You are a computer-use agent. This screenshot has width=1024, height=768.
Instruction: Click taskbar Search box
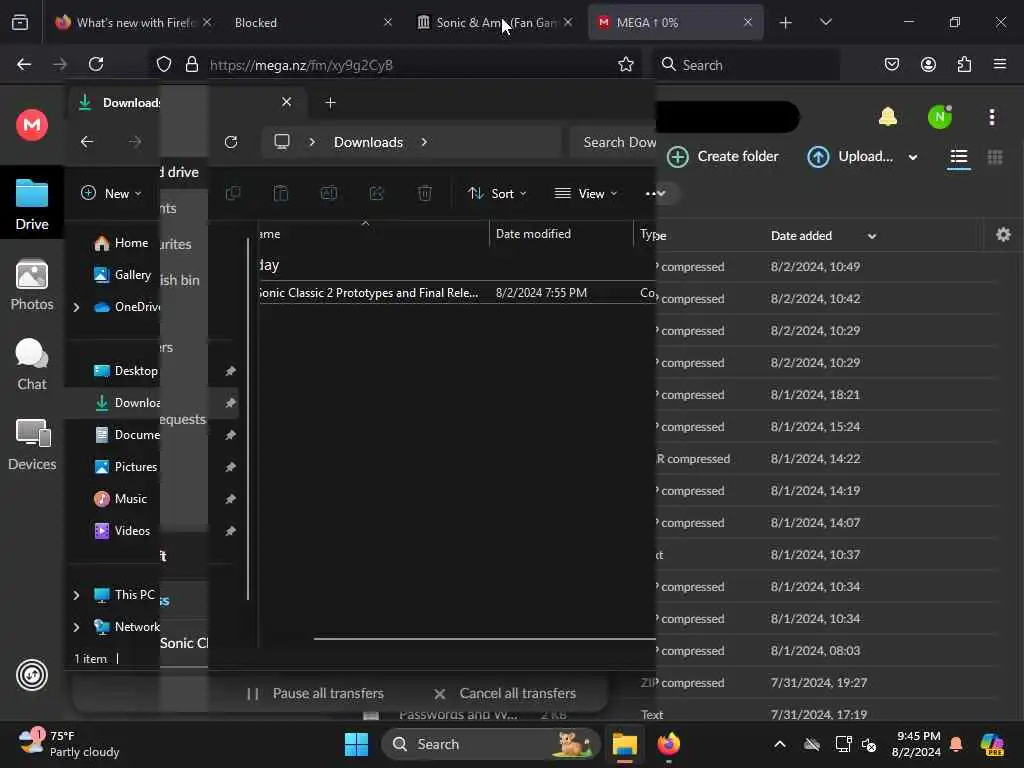490,744
